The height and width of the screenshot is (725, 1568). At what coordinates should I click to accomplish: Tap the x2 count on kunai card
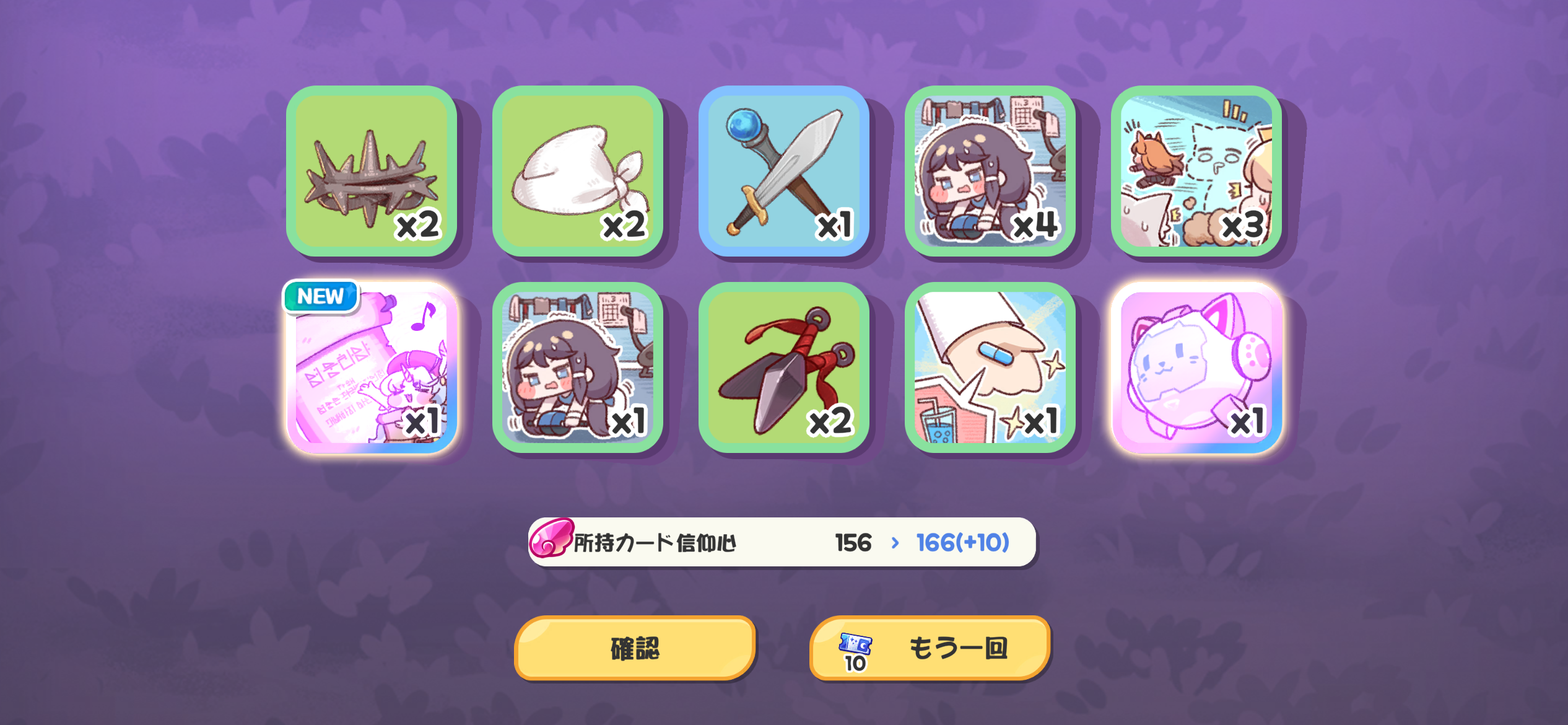pos(831,422)
